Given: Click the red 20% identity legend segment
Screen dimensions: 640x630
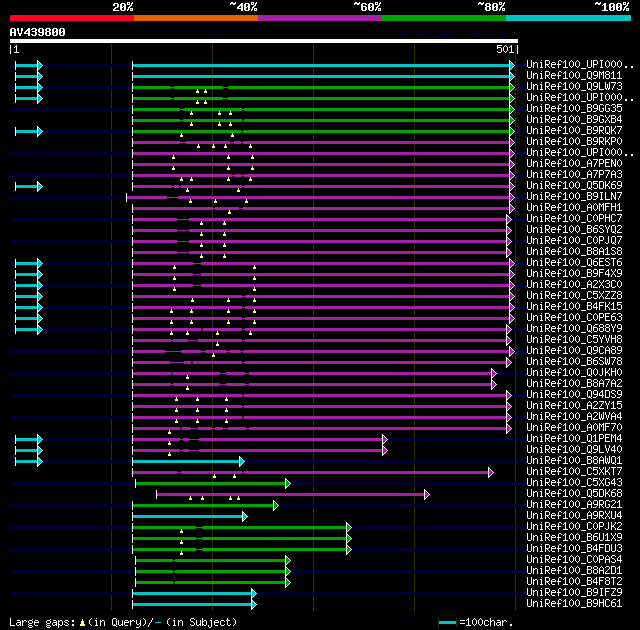Looking at the screenshot, I should pyautogui.click(x=72, y=18).
